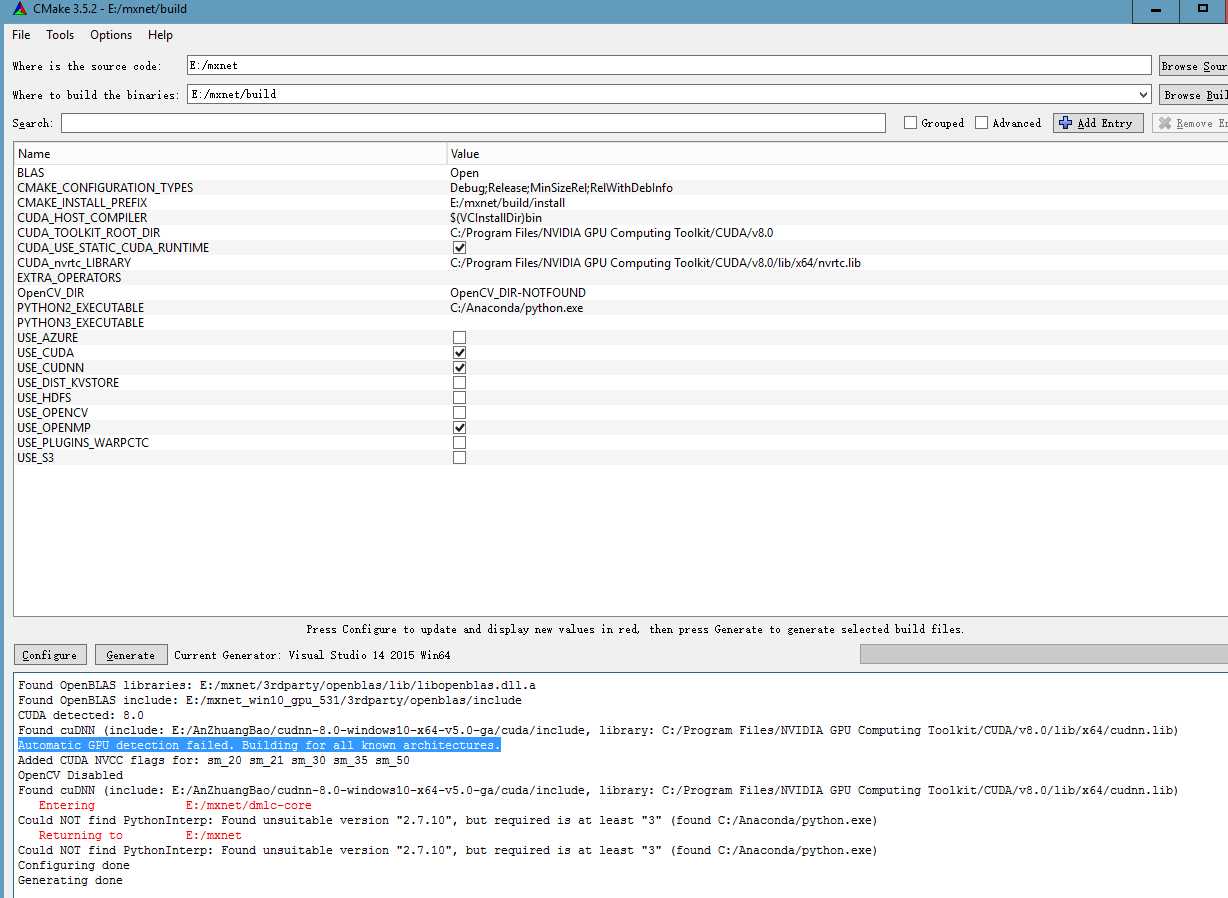Click the Value column header
Viewport: 1228px width, 898px height.
838,154
